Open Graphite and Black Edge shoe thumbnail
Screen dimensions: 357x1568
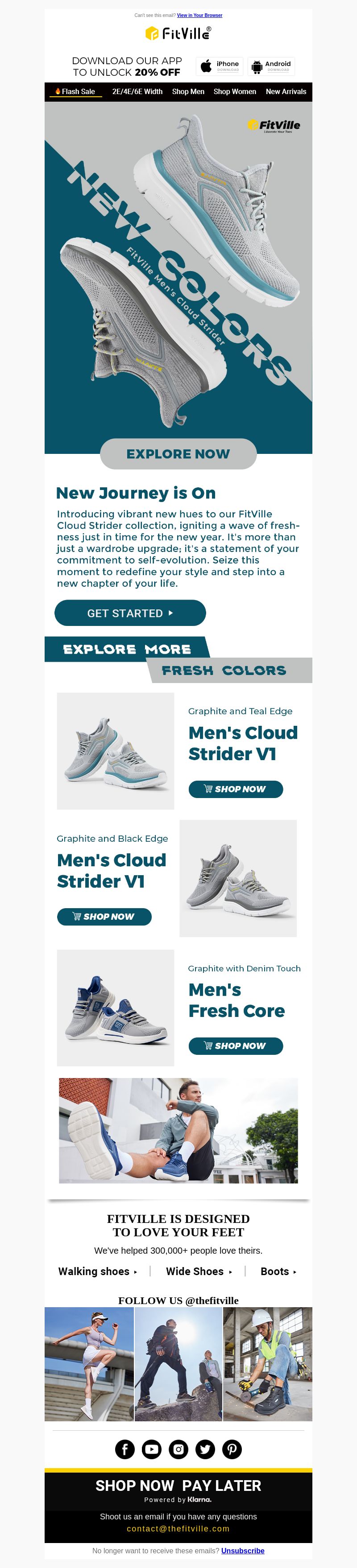pyautogui.click(x=238, y=878)
